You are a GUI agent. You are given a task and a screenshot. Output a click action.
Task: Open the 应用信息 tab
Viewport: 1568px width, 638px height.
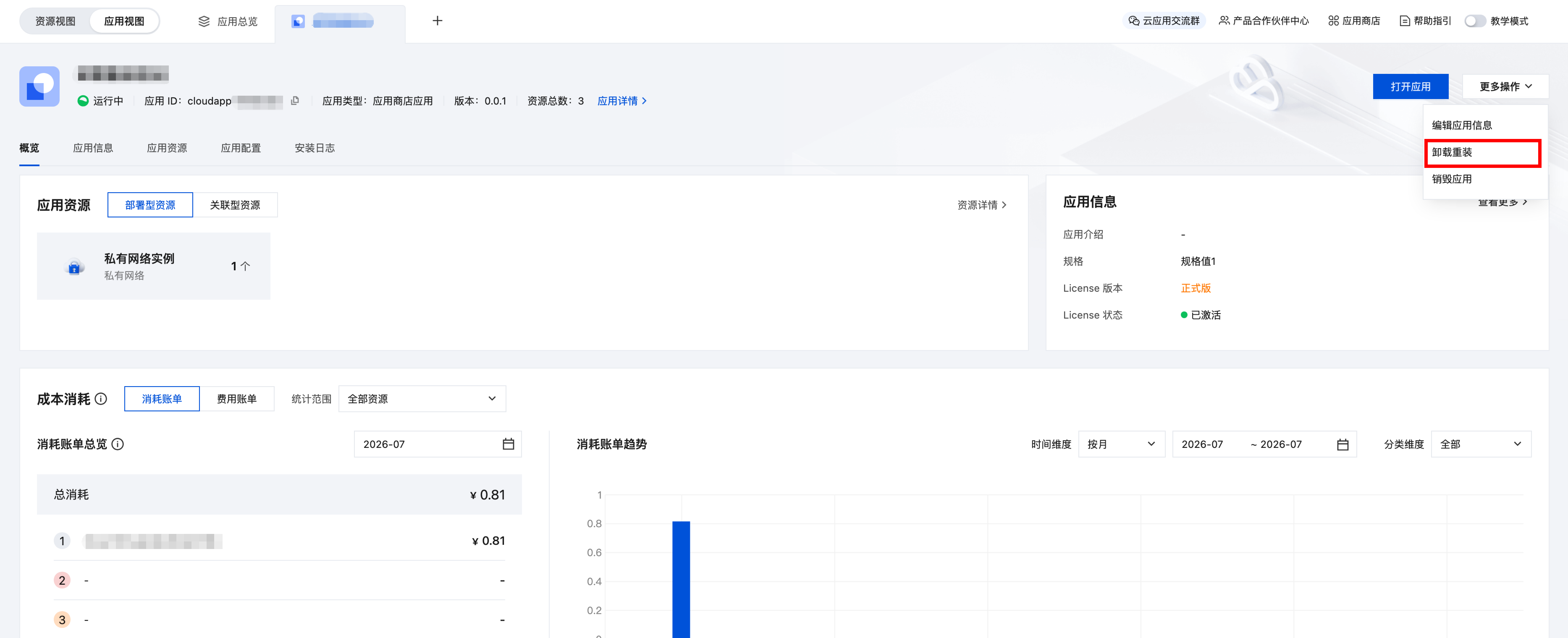point(93,148)
